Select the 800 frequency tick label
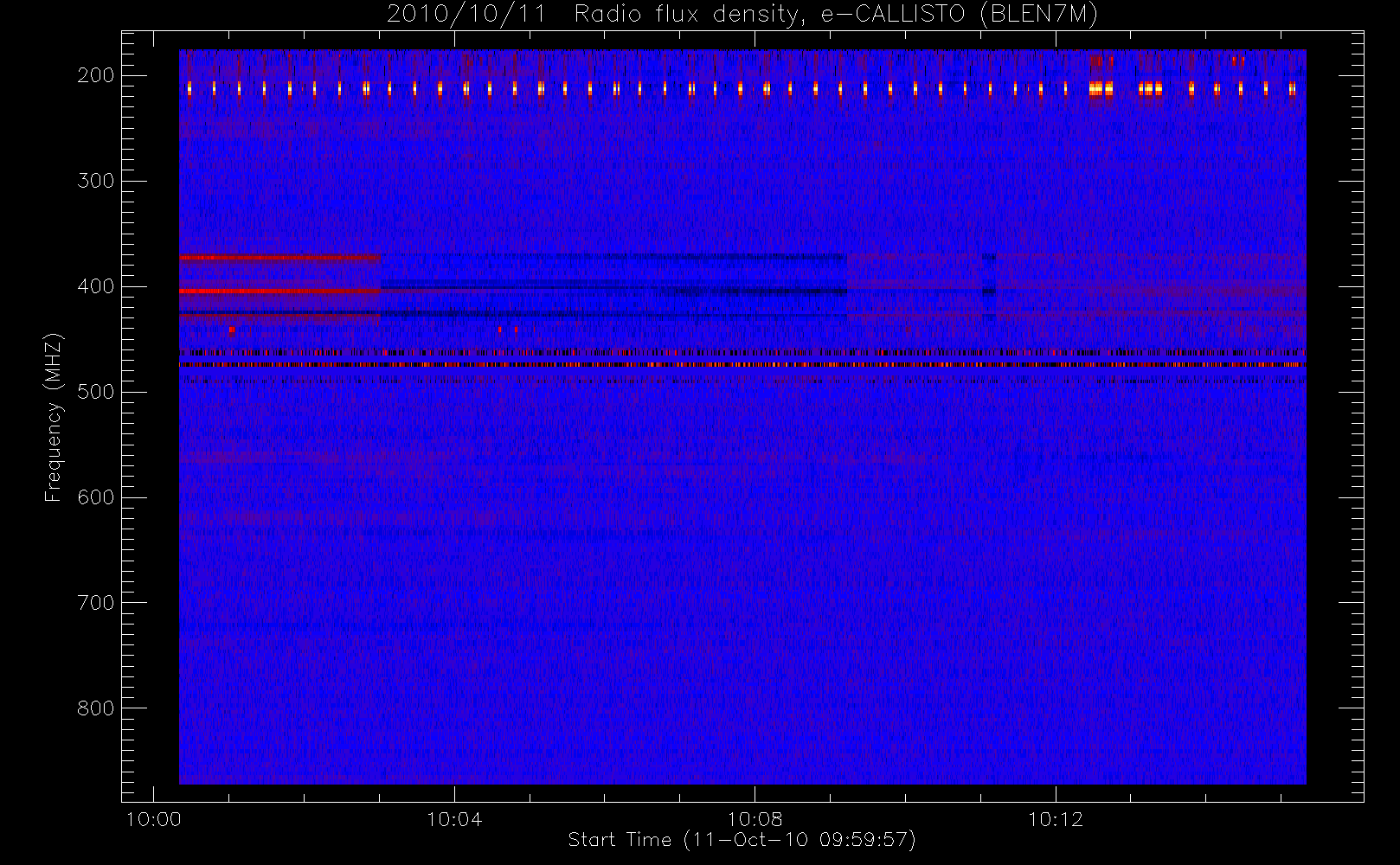 [x=95, y=708]
